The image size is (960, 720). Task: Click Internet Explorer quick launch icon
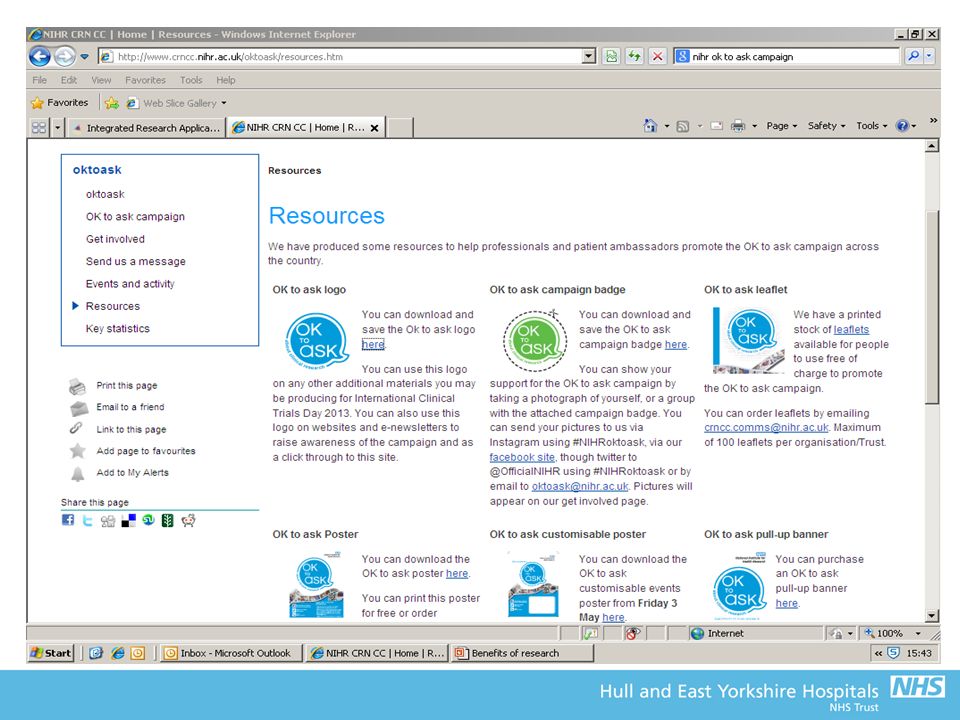pos(118,653)
